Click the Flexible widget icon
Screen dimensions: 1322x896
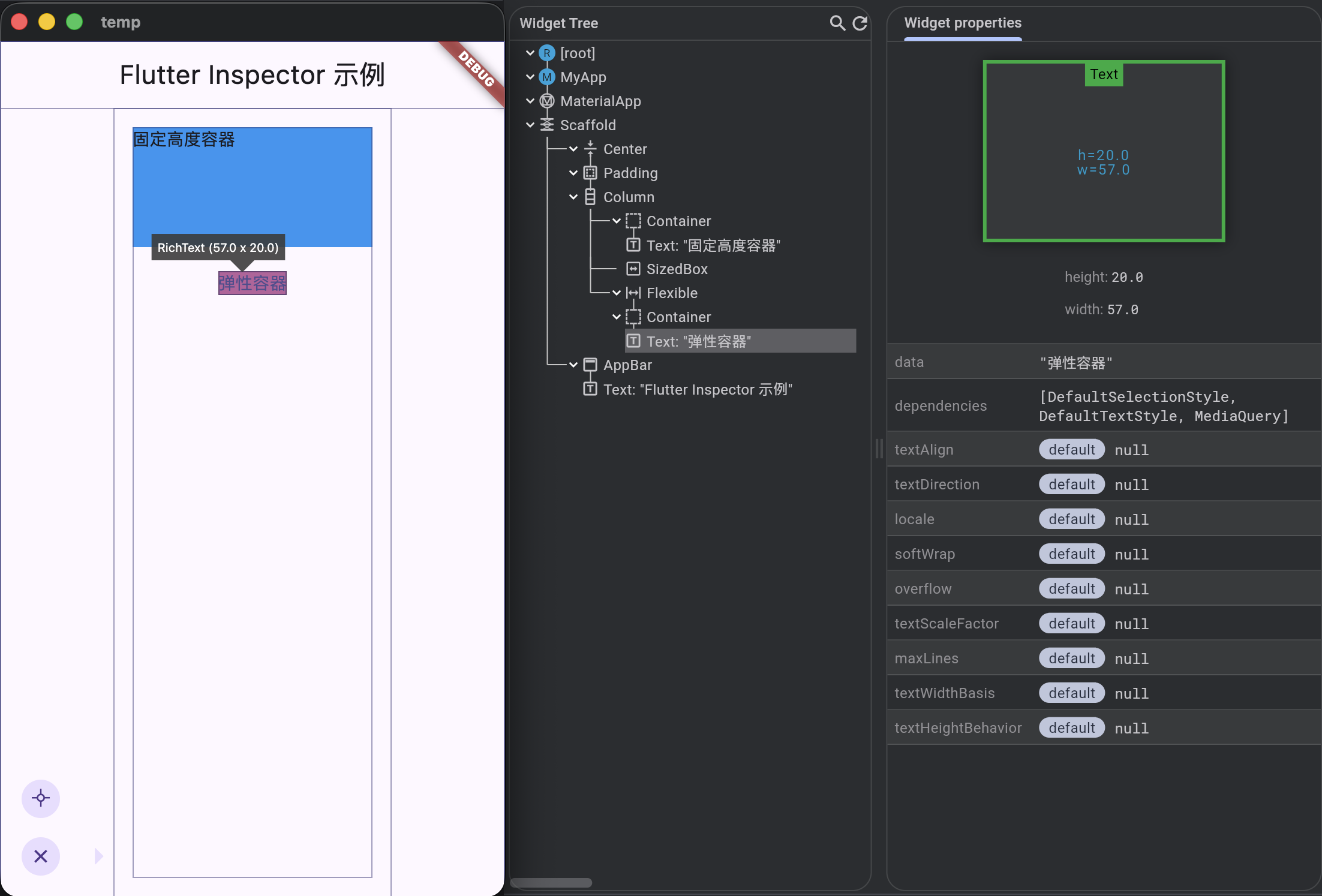click(x=633, y=293)
